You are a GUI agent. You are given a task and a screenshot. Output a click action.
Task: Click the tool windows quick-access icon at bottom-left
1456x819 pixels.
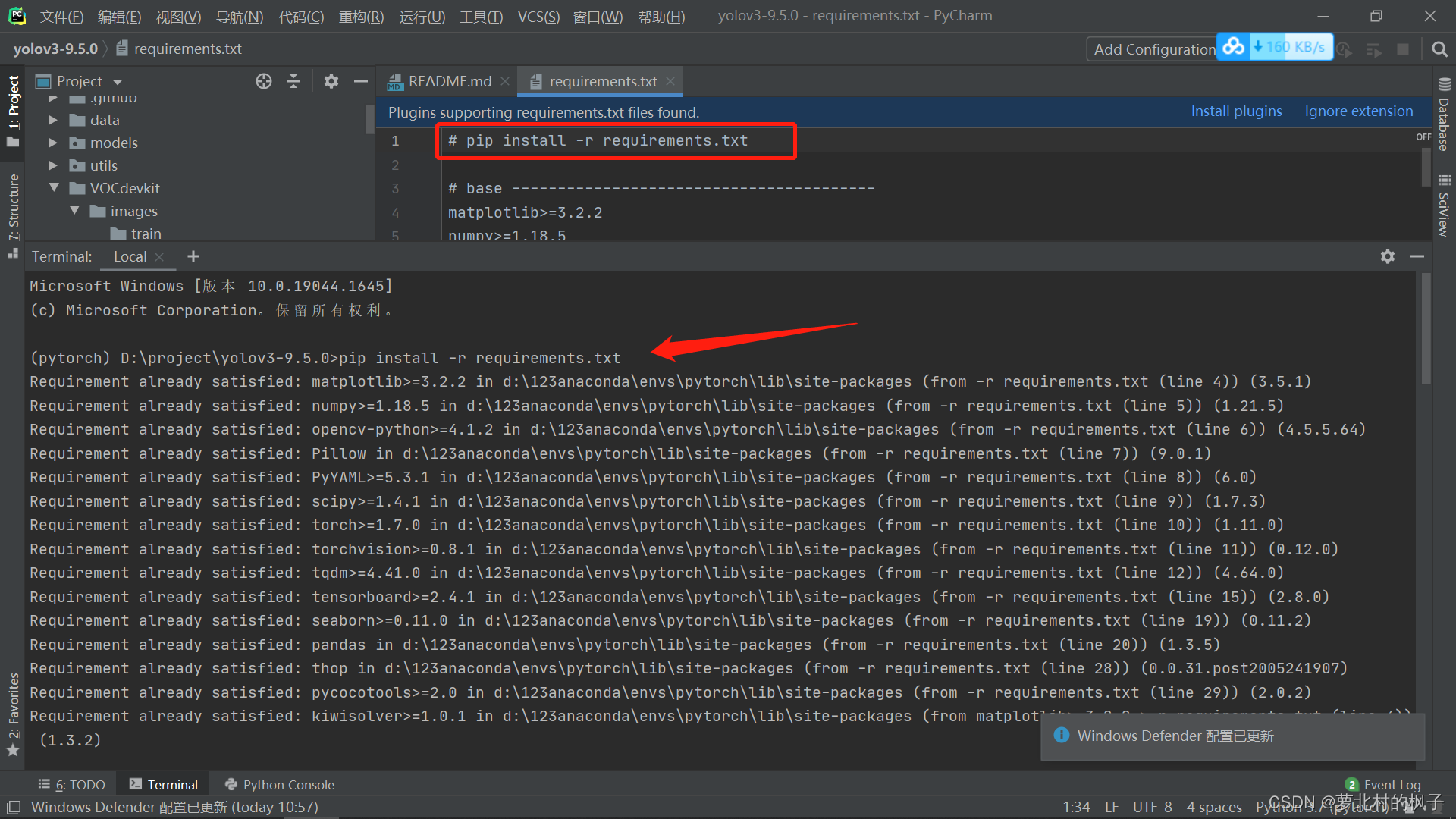13,807
